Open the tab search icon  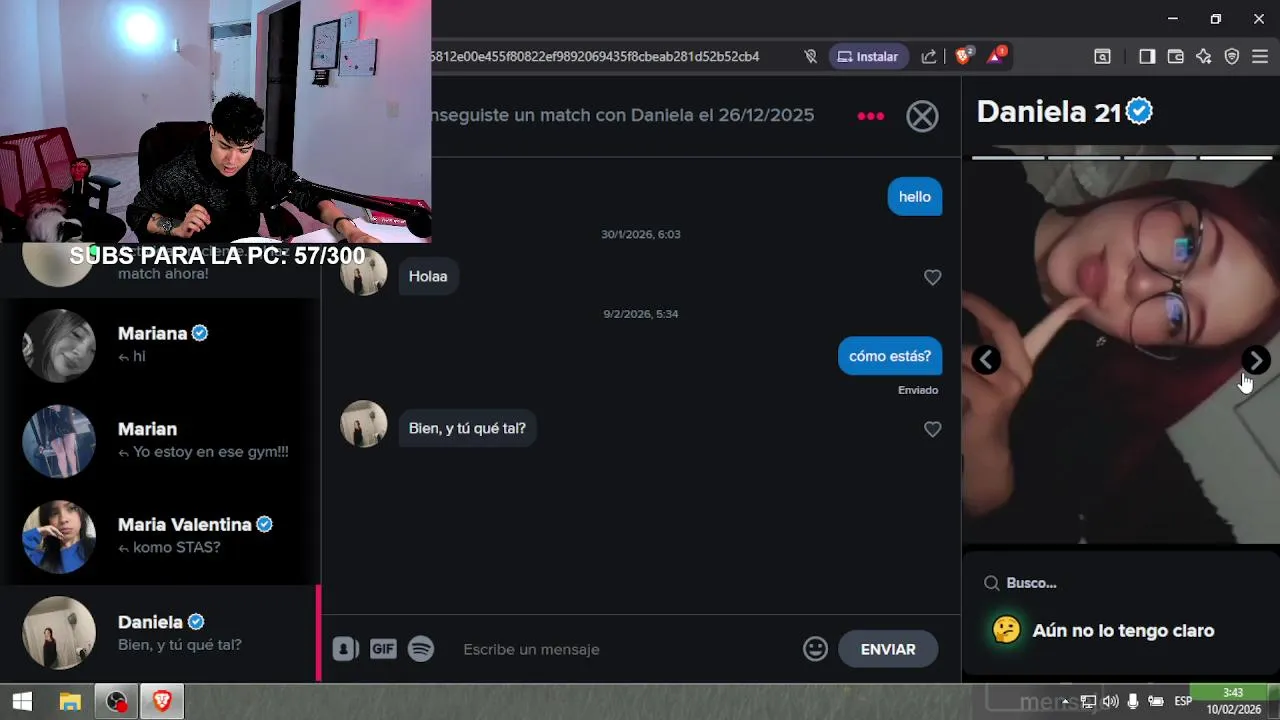1102,57
